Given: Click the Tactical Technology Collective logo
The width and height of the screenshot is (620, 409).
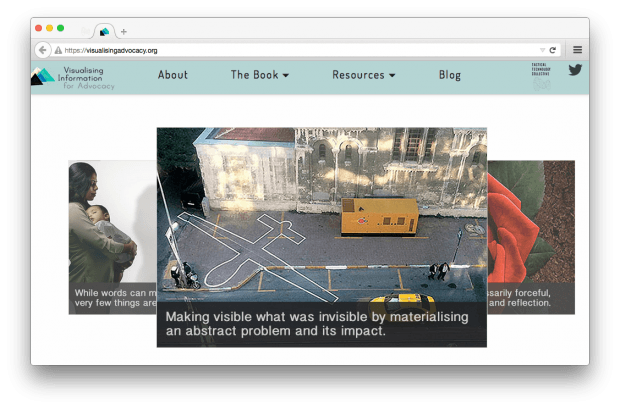Looking at the screenshot, I should pos(541,76).
